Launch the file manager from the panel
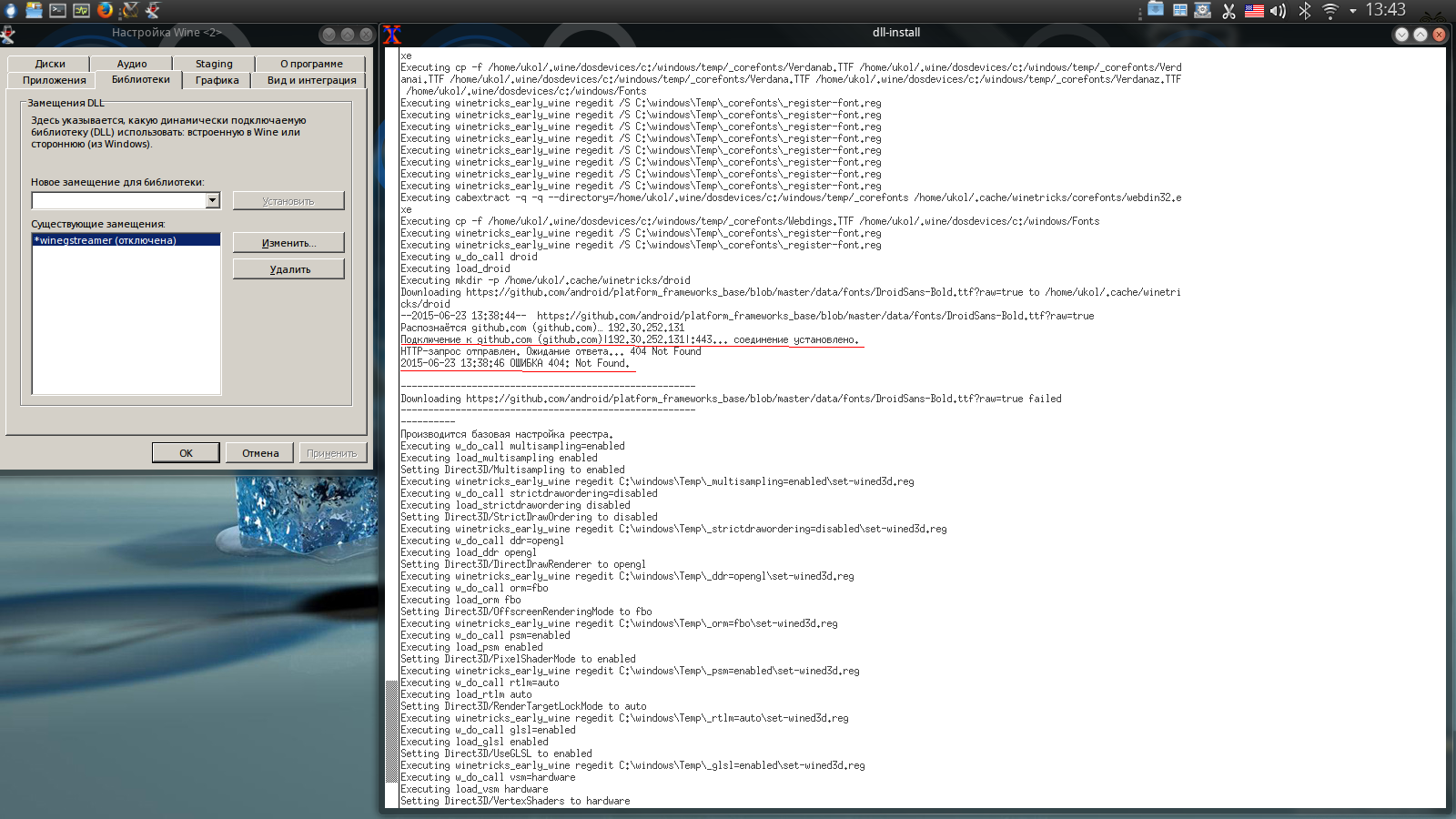Viewport: 1456px width, 819px height. tap(34, 10)
